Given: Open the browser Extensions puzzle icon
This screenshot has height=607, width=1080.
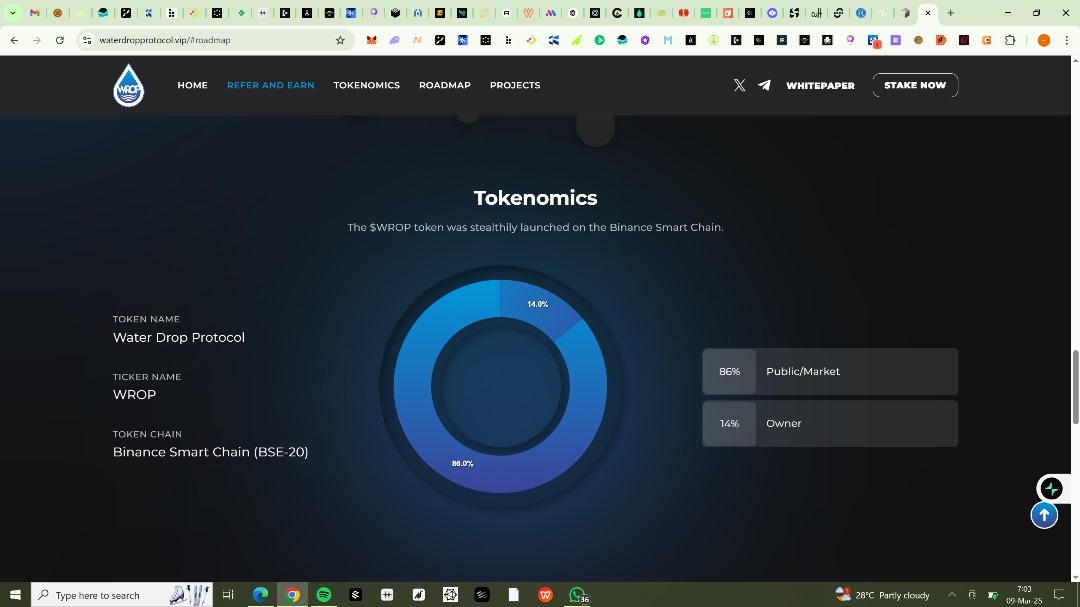Looking at the screenshot, I should [x=1010, y=40].
